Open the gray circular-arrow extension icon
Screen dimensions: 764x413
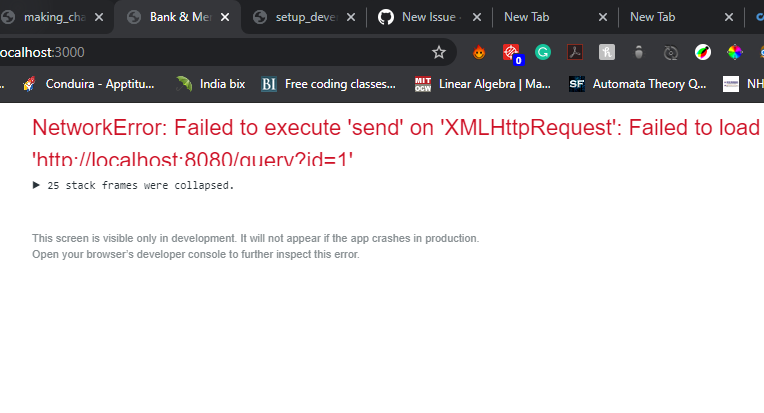tap(671, 52)
